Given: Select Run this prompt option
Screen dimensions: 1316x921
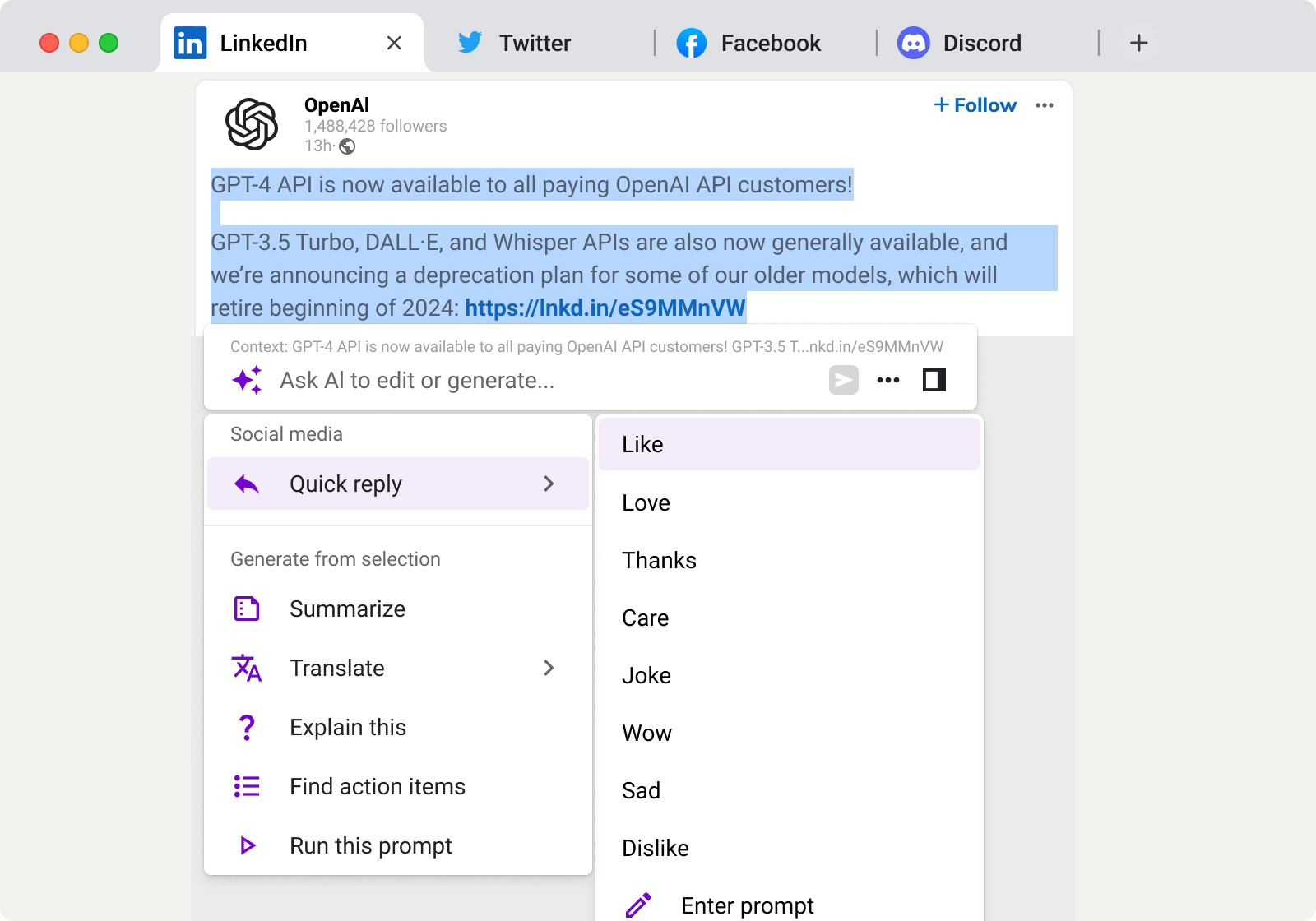Looking at the screenshot, I should (x=398, y=845).
